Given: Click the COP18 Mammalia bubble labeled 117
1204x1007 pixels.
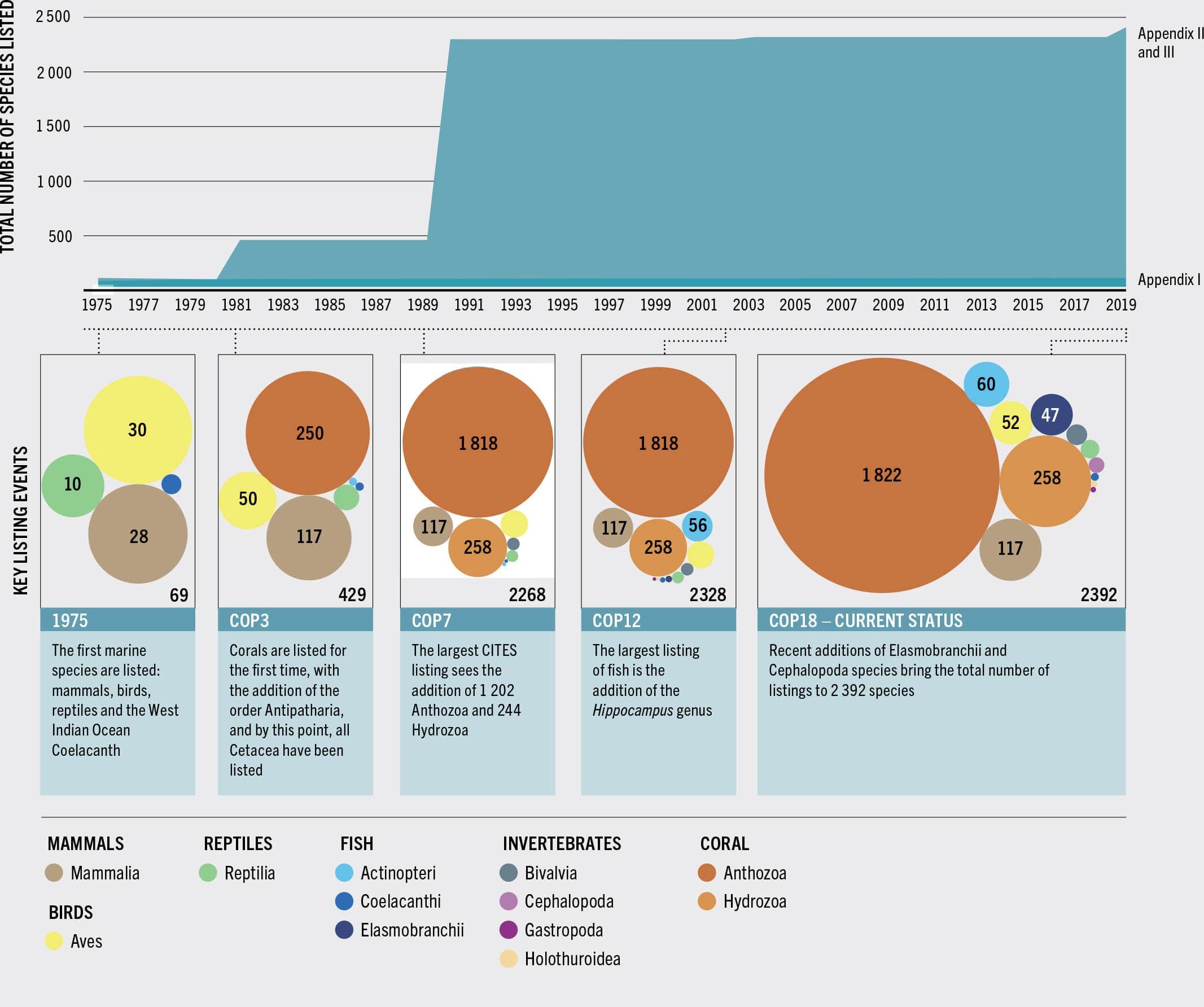Looking at the screenshot, I should (x=1010, y=549).
